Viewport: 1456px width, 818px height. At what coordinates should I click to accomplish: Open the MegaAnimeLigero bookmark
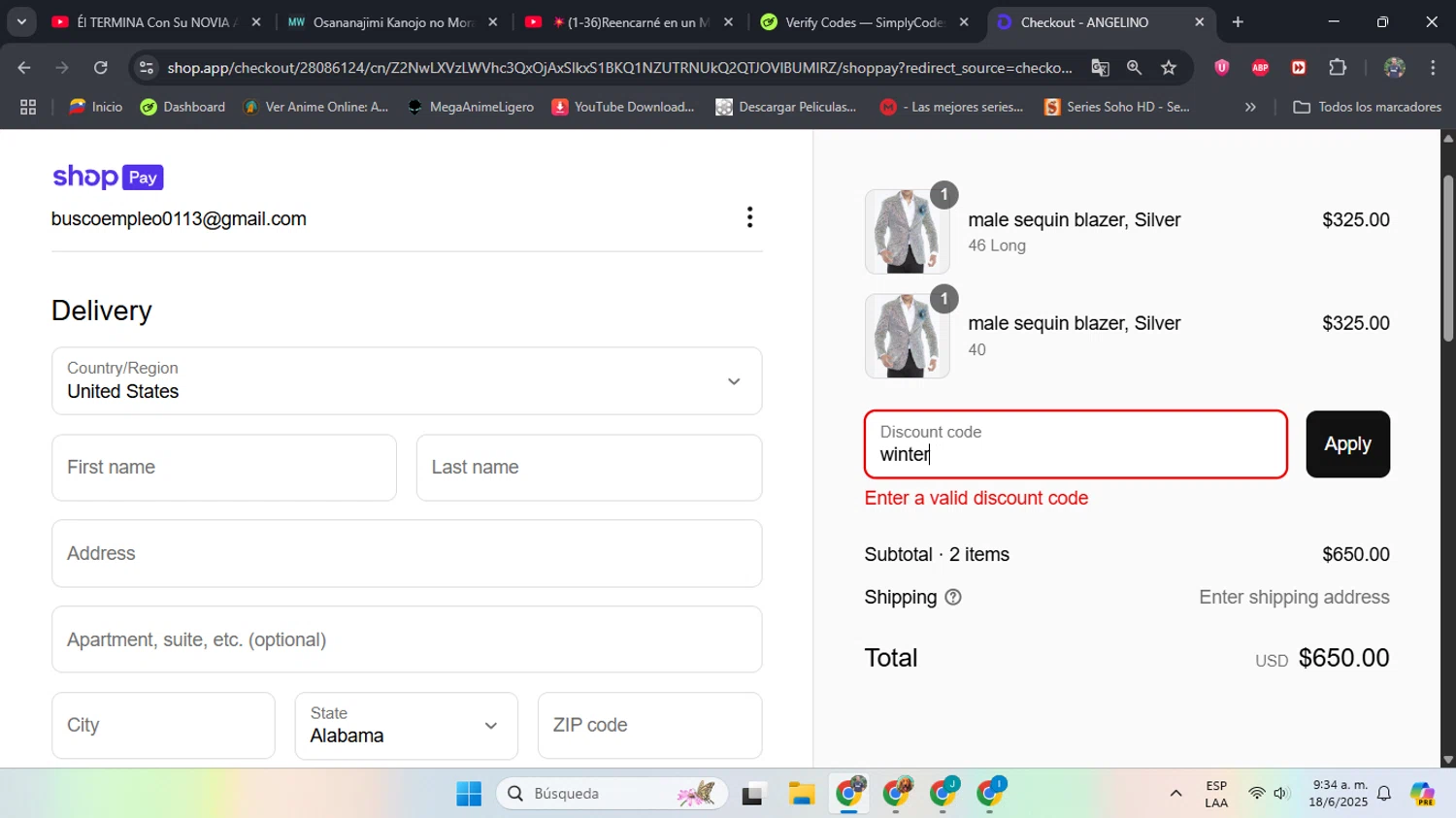pos(471,108)
